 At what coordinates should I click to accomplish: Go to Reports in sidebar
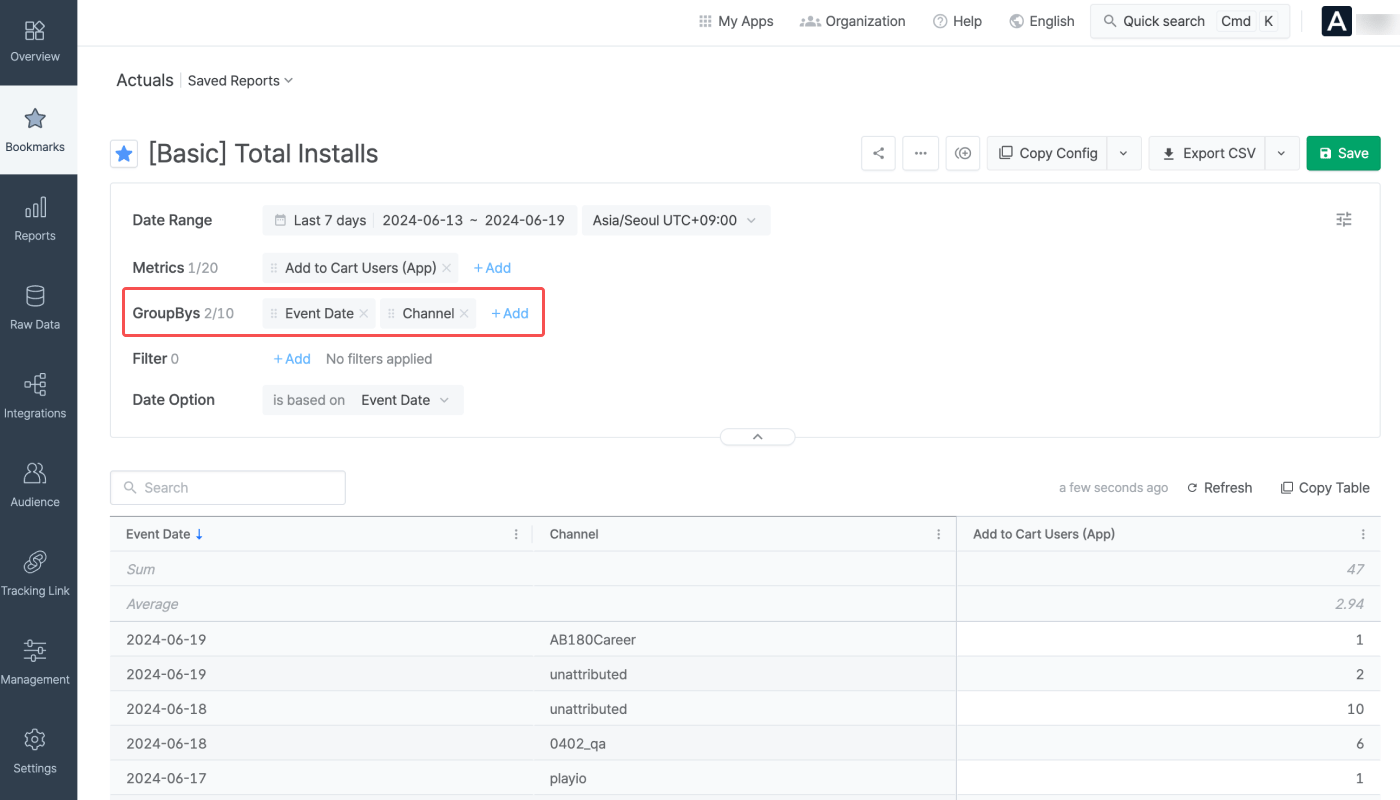pyautogui.click(x=35, y=220)
